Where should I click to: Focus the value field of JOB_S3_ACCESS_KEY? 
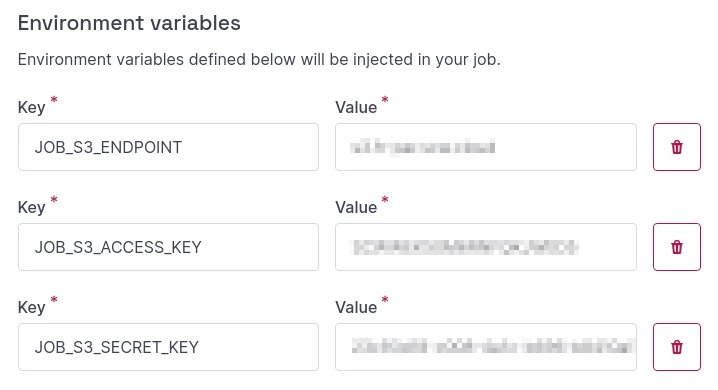pyautogui.click(x=486, y=247)
